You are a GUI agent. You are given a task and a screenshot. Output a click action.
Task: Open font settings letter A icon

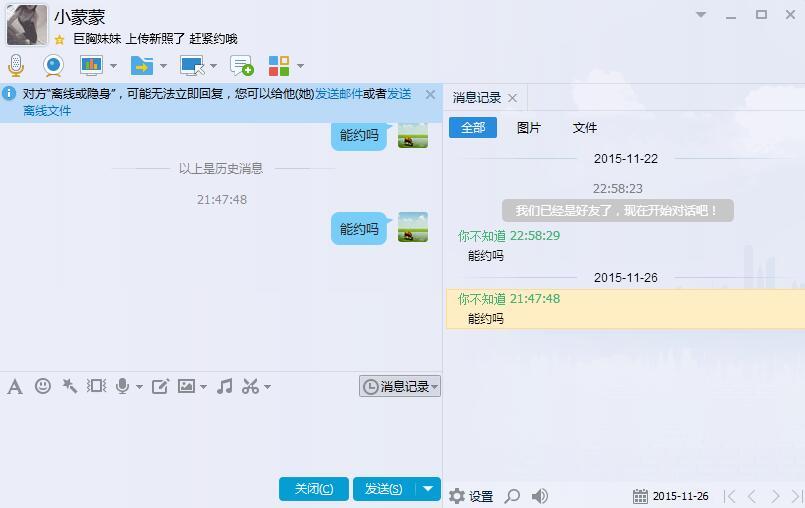[x=15, y=386]
